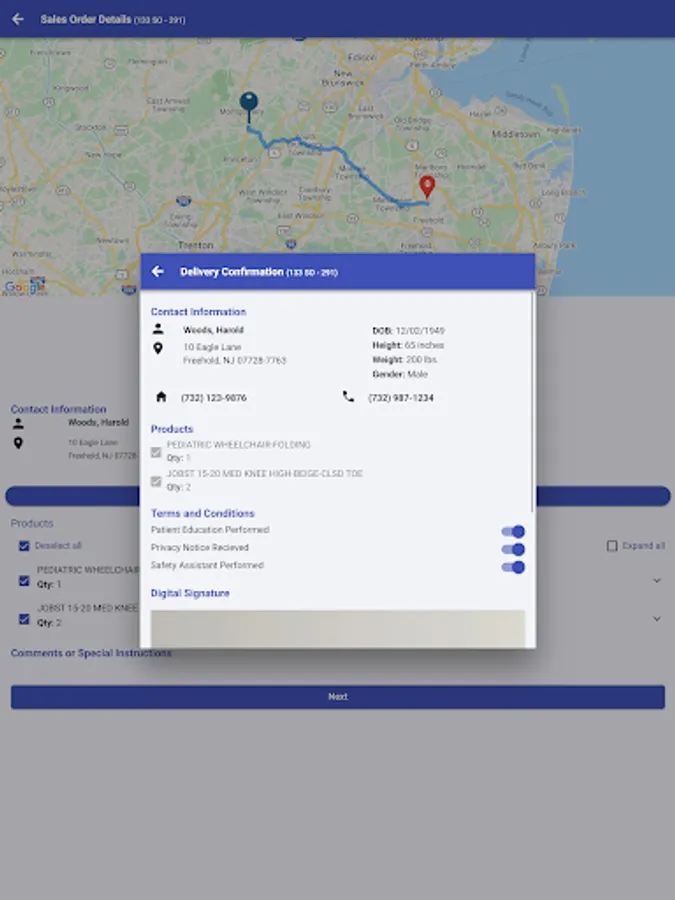Click Contact Information heading in dialog
Screen dimensions: 675x900
[x=198, y=312]
